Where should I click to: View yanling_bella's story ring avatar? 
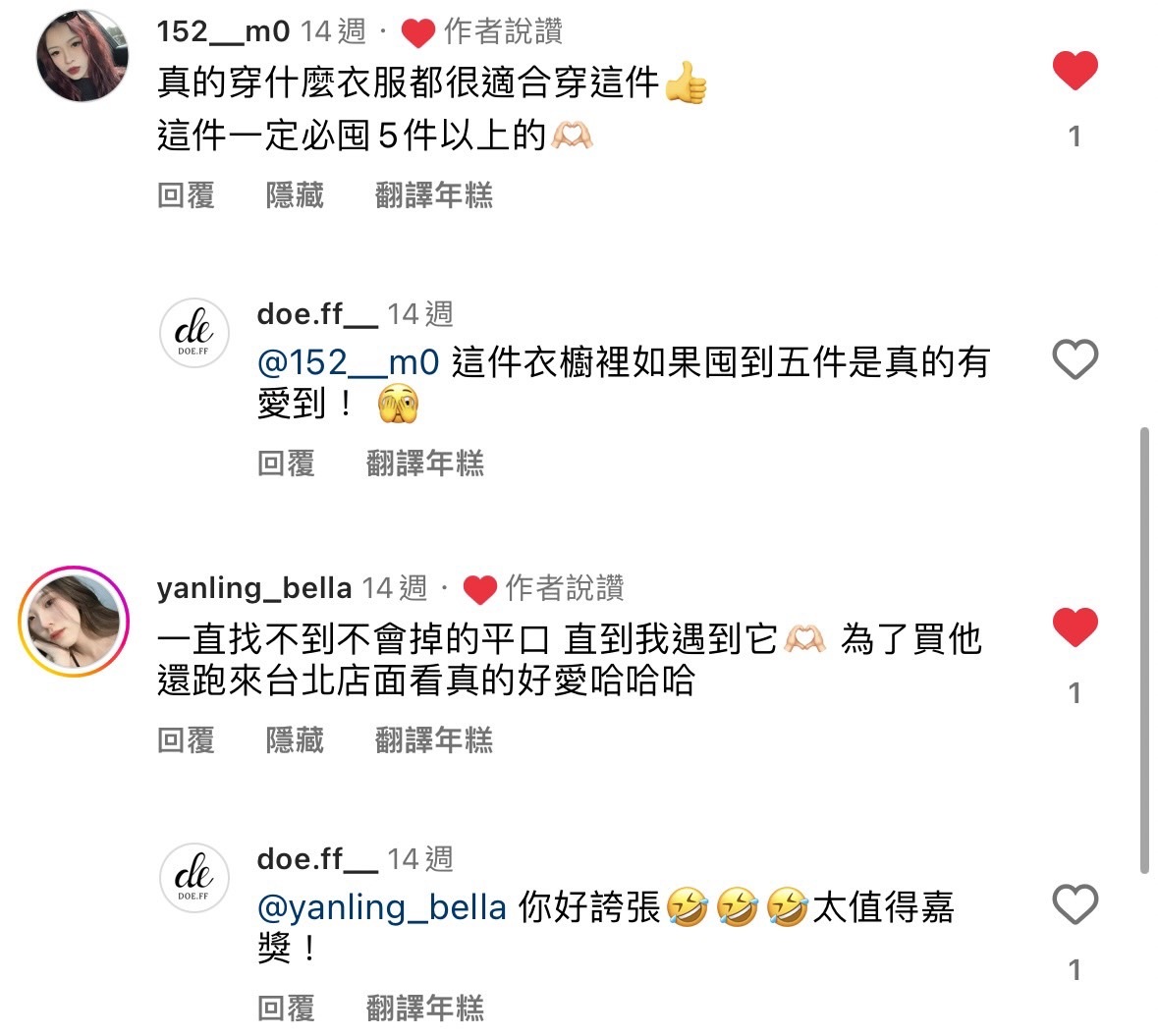pos(74,622)
